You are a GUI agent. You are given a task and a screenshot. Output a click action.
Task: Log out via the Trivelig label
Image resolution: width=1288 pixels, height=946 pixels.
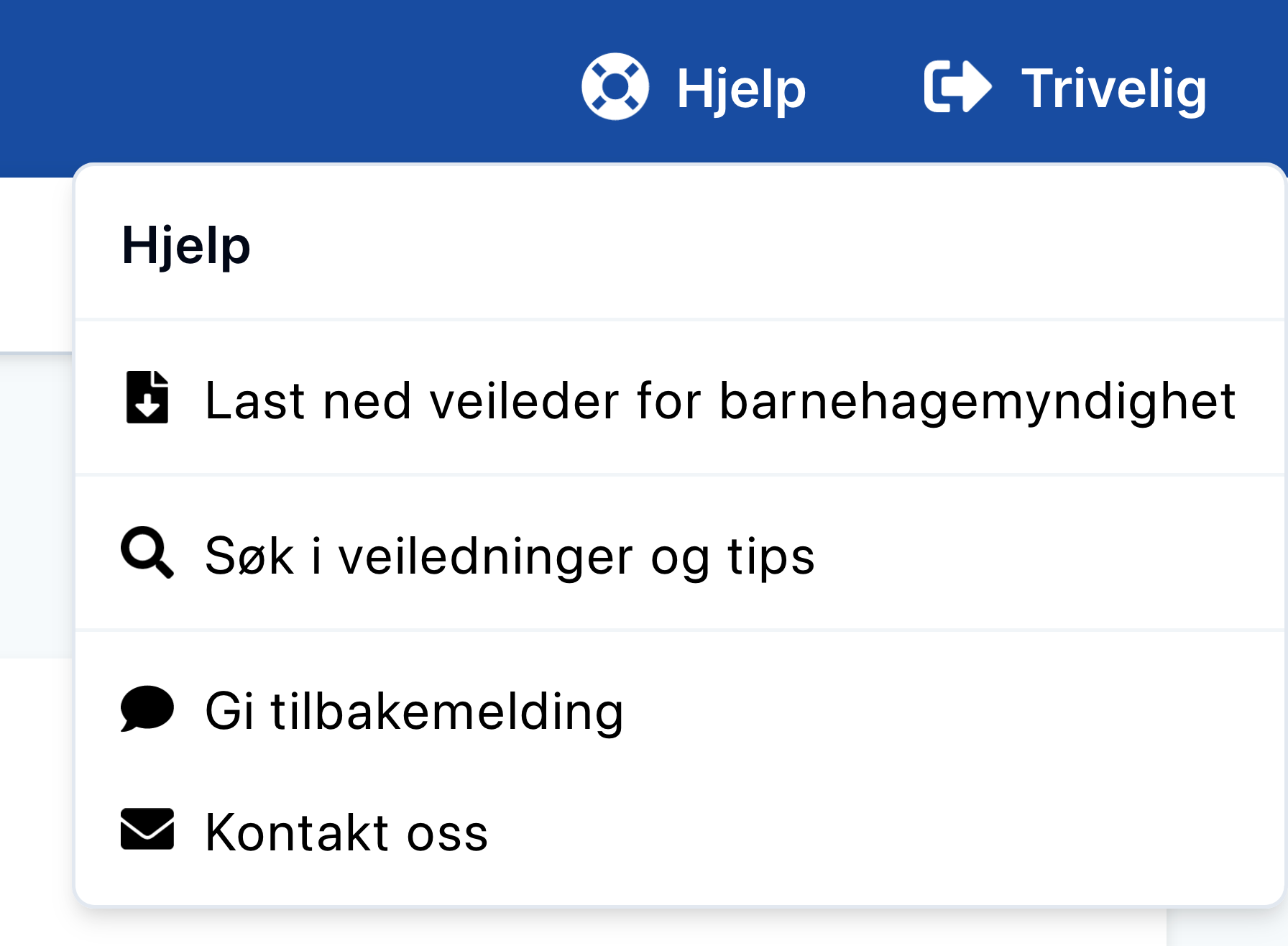point(1114,88)
